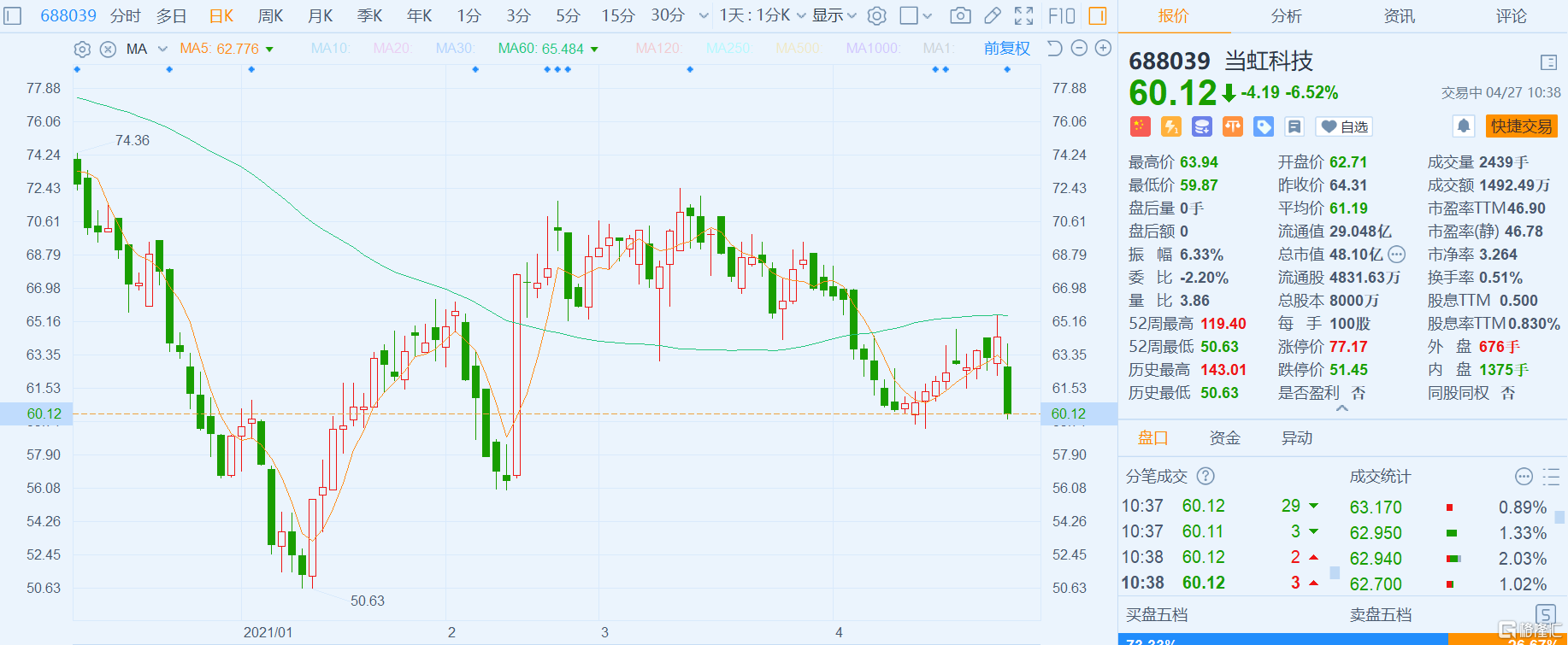Open detail list icon beside stock name

pyautogui.click(x=1548, y=62)
